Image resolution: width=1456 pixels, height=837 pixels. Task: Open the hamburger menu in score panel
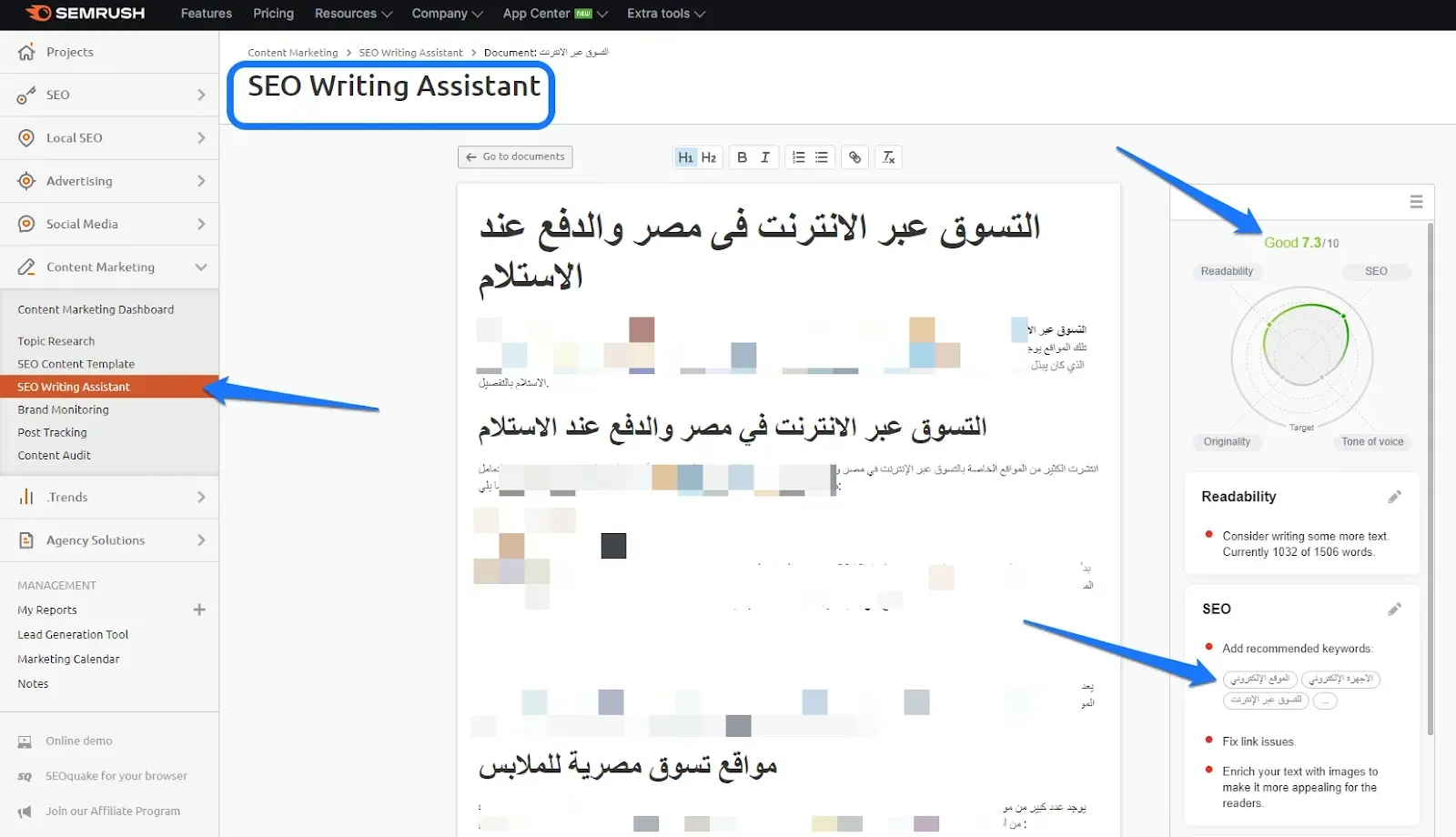click(1416, 202)
